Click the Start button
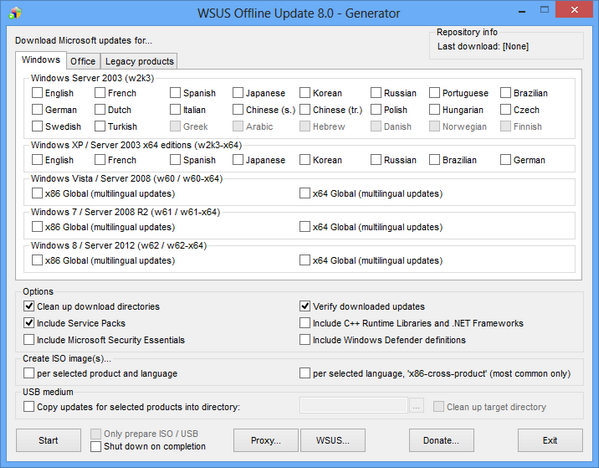Image resolution: width=599 pixels, height=468 pixels. pyautogui.click(x=48, y=440)
